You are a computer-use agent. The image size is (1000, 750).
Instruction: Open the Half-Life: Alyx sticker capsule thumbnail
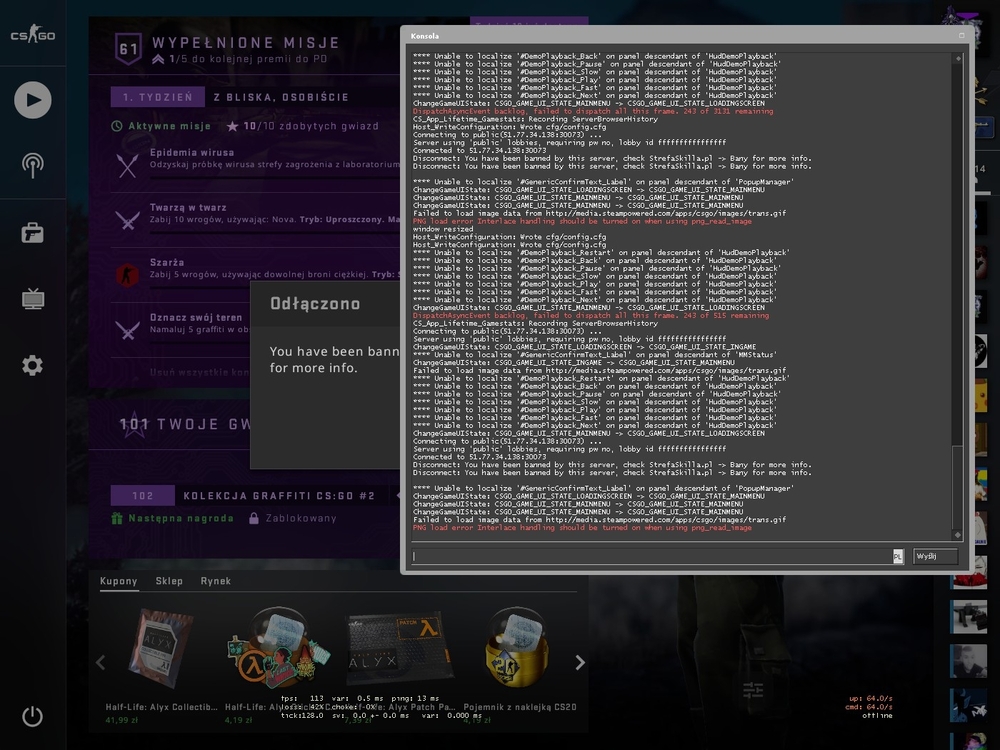(x=279, y=649)
